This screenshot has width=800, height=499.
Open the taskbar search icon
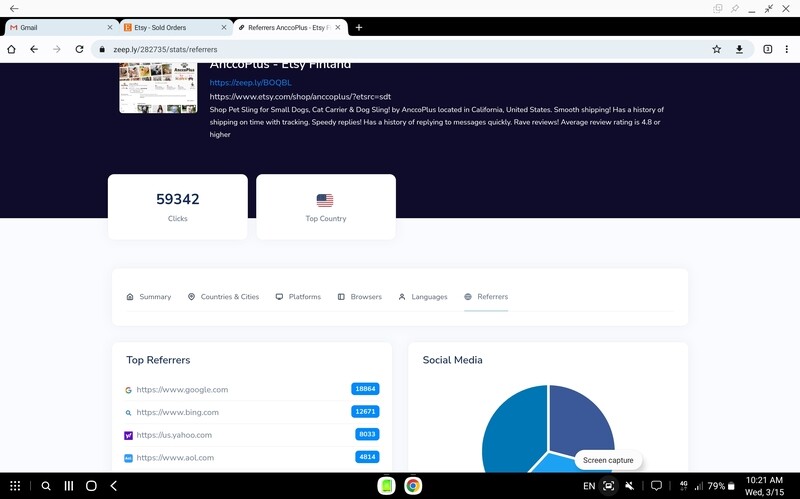pyautogui.click(x=46, y=486)
